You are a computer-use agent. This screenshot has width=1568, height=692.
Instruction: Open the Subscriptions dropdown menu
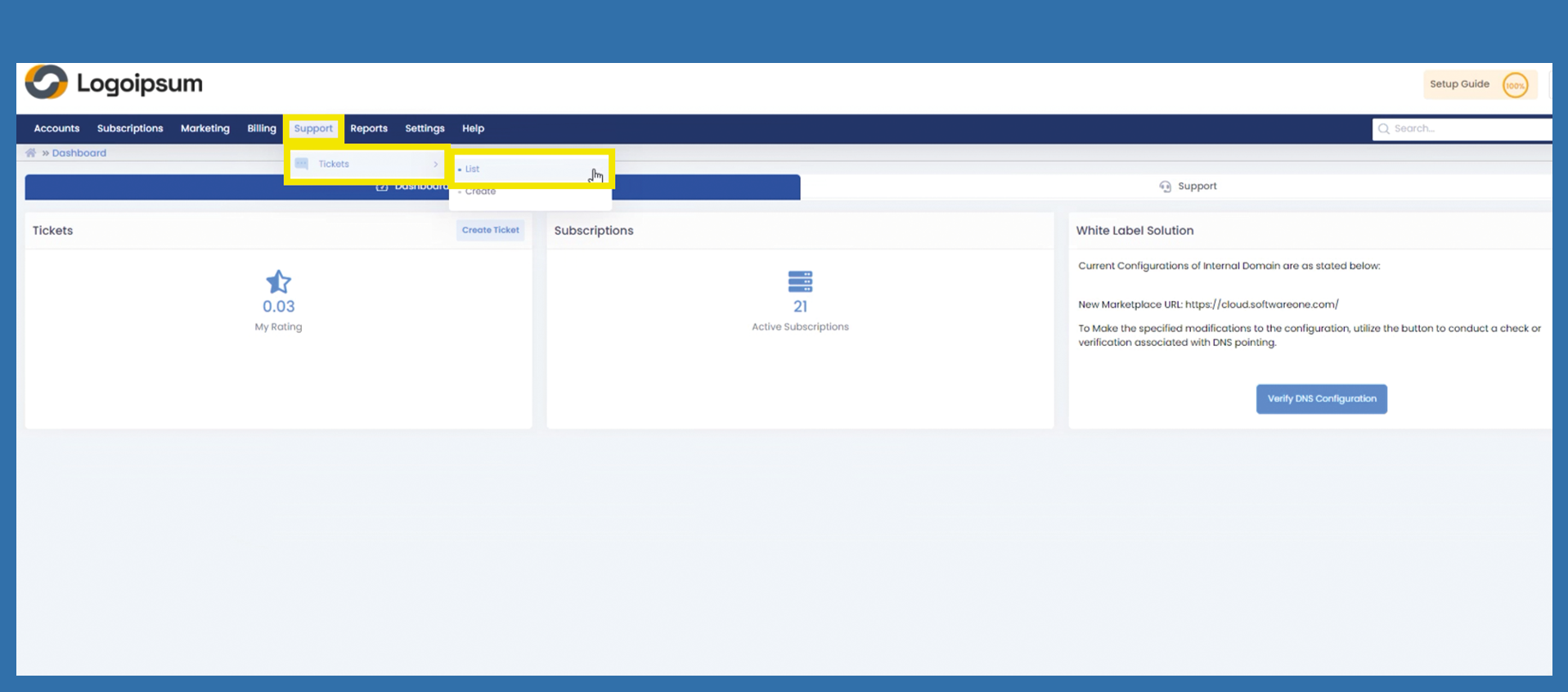130,128
